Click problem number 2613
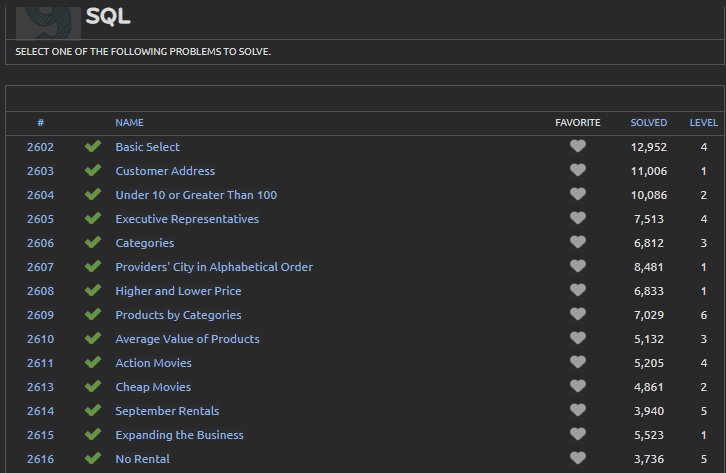This screenshot has height=473, width=726. pos(40,387)
